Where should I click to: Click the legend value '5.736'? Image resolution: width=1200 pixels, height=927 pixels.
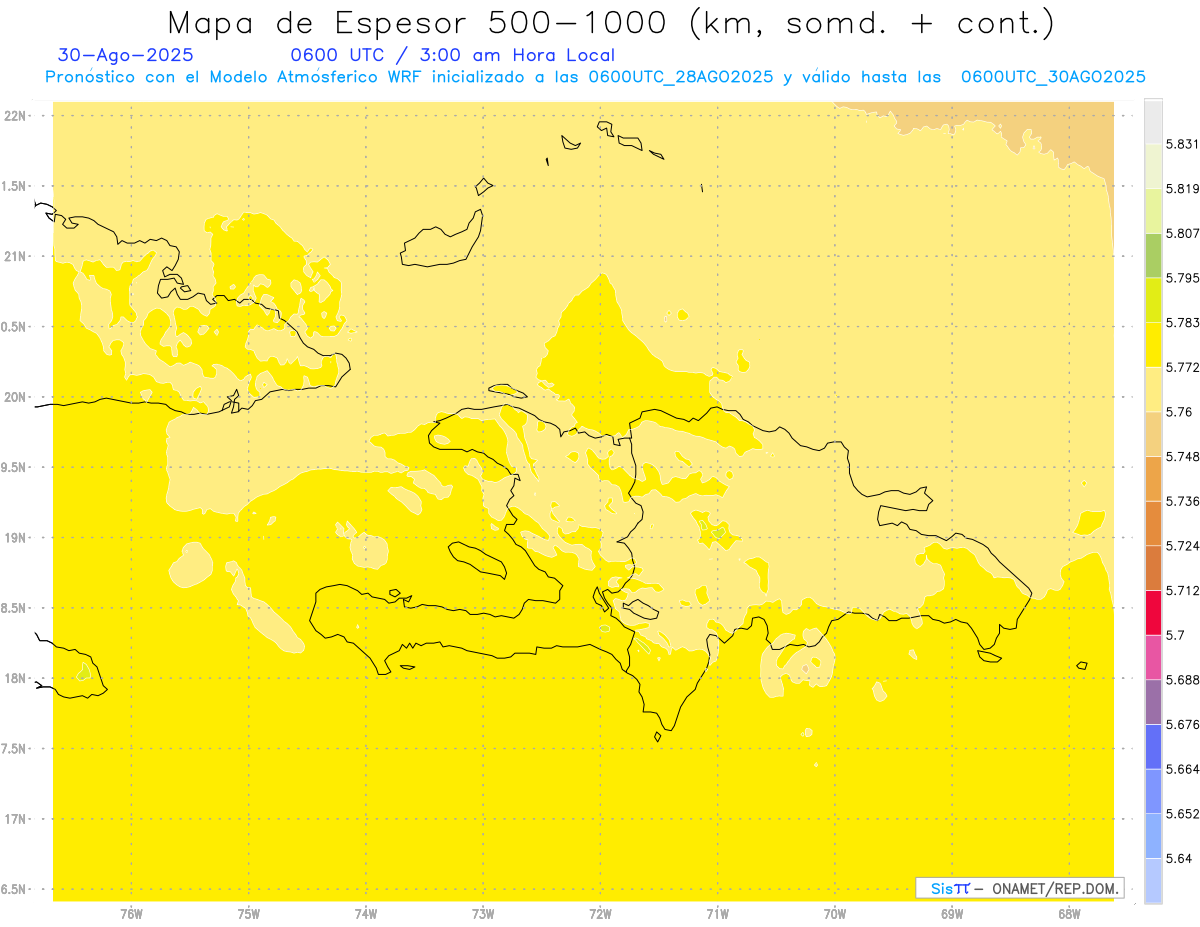click(1183, 501)
